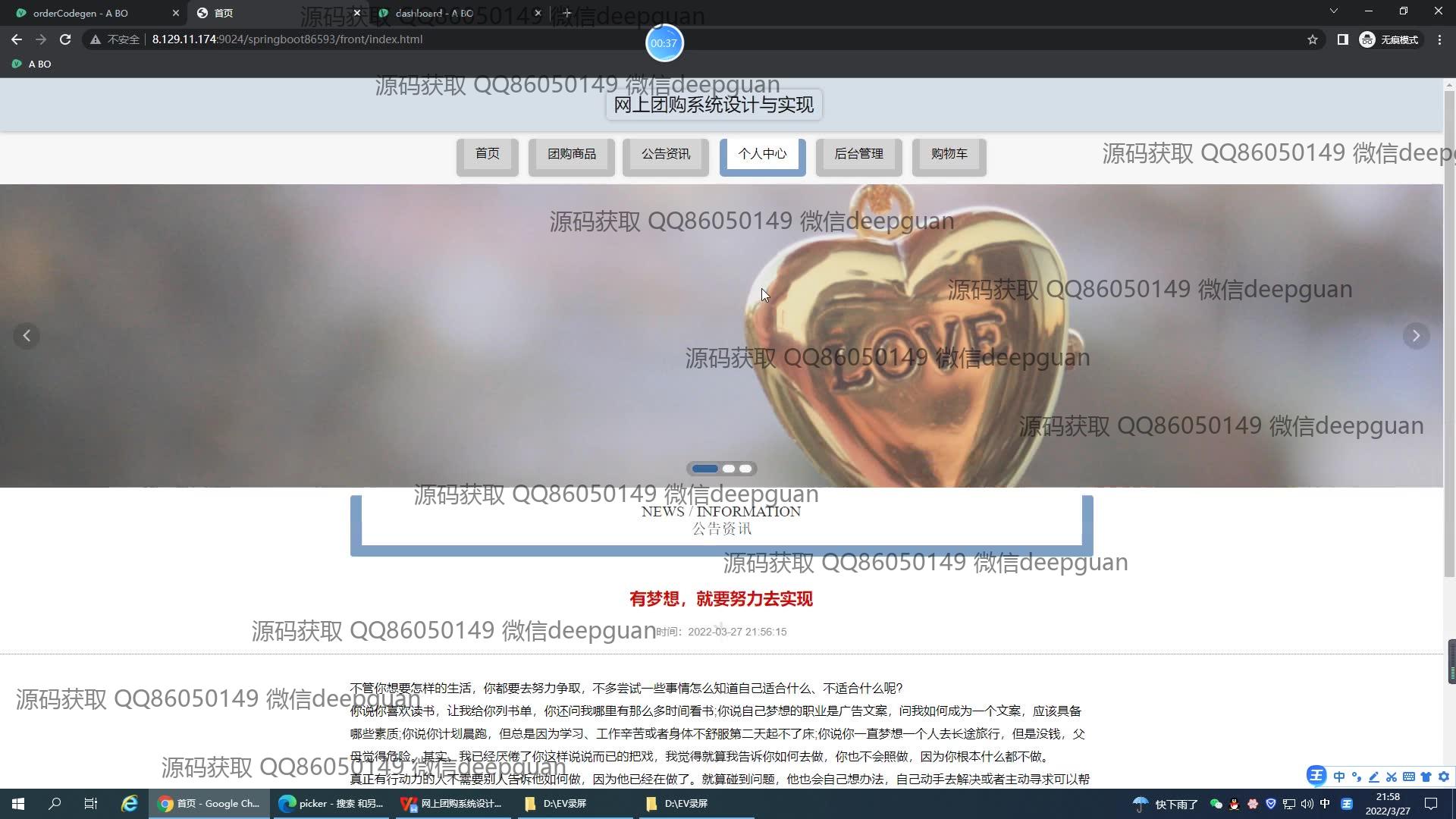Reload the current page
The image size is (1456, 819).
tap(65, 39)
